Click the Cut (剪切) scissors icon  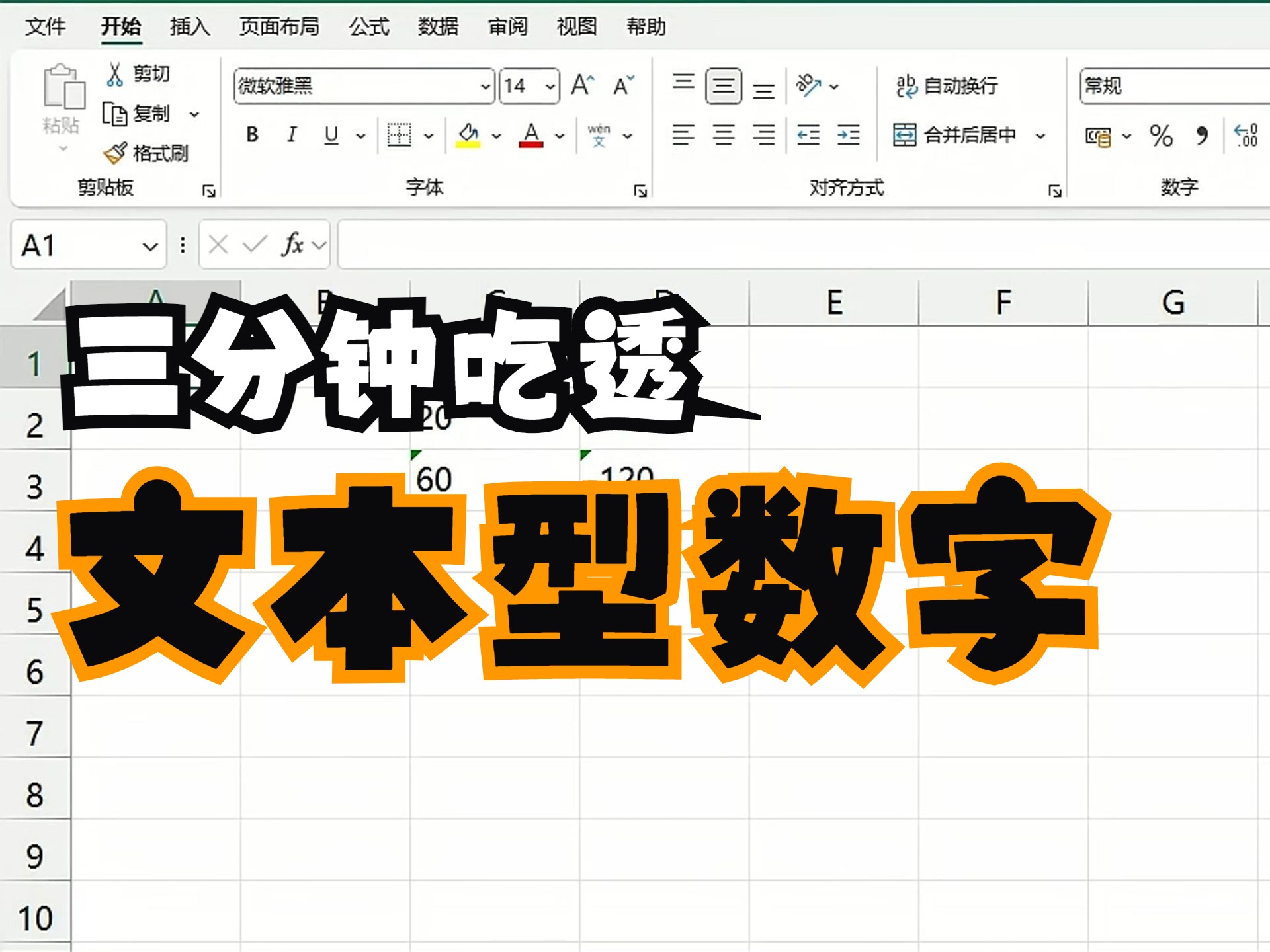pyautogui.click(x=114, y=74)
